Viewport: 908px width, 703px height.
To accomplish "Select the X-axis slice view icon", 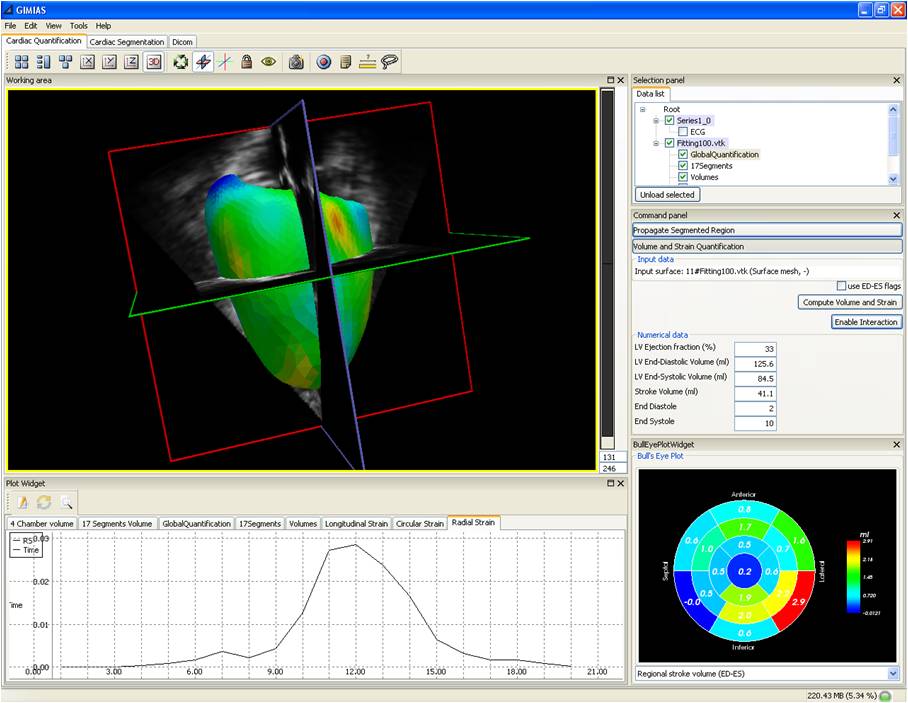I will point(88,62).
